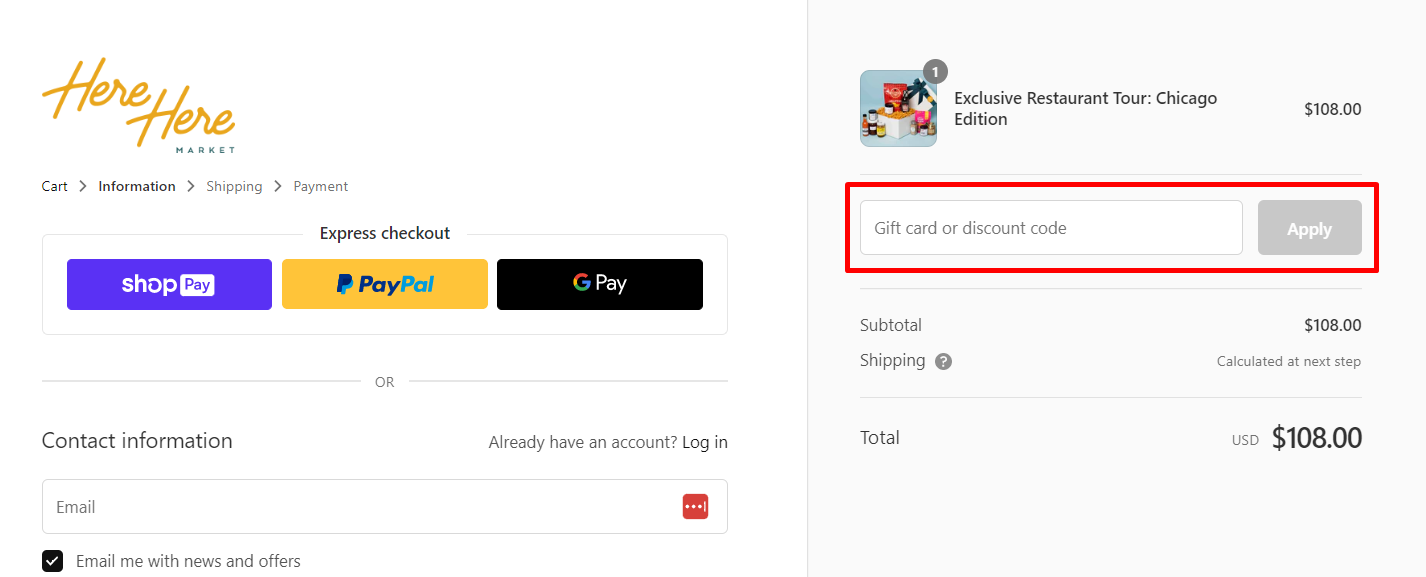
Task: Click the chevron after Cart breadcrumb
Action: tap(83, 186)
